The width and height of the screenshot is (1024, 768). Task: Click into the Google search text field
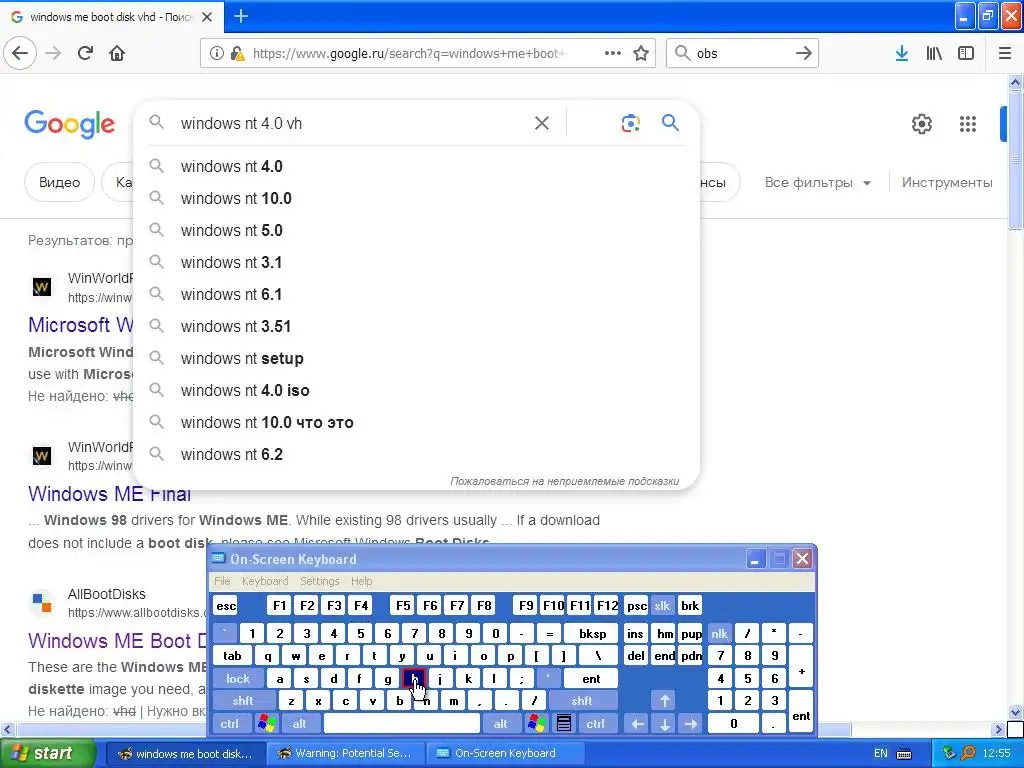pyautogui.click(x=353, y=123)
